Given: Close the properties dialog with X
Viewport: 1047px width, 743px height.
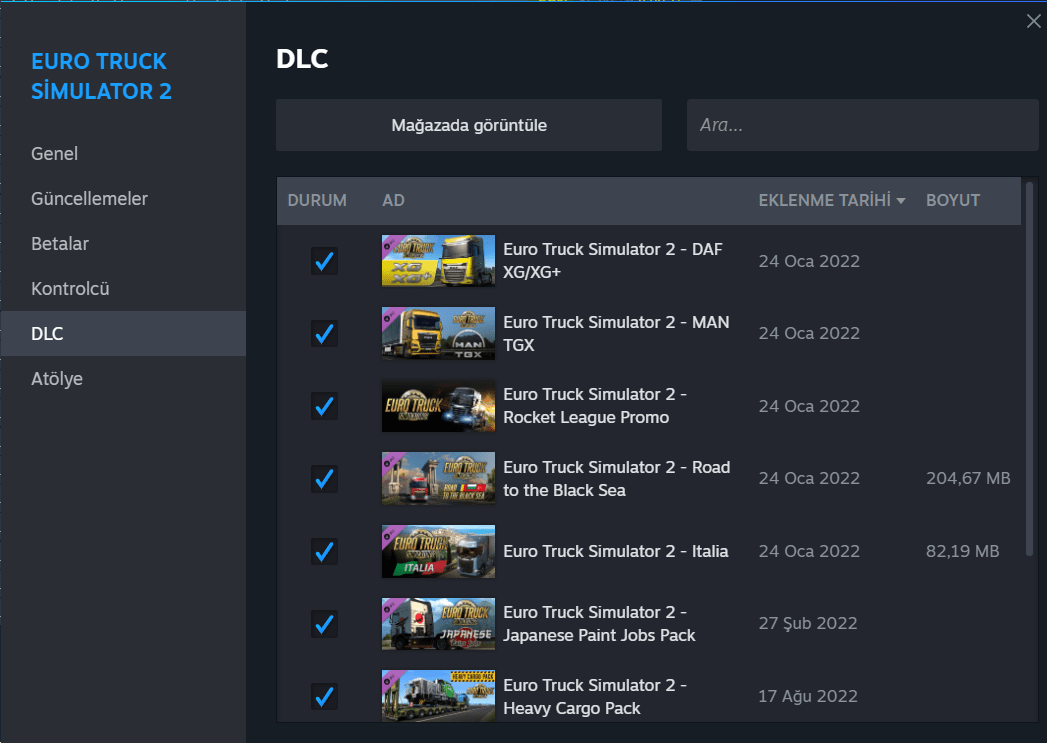Looking at the screenshot, I should click(1033, 21).
